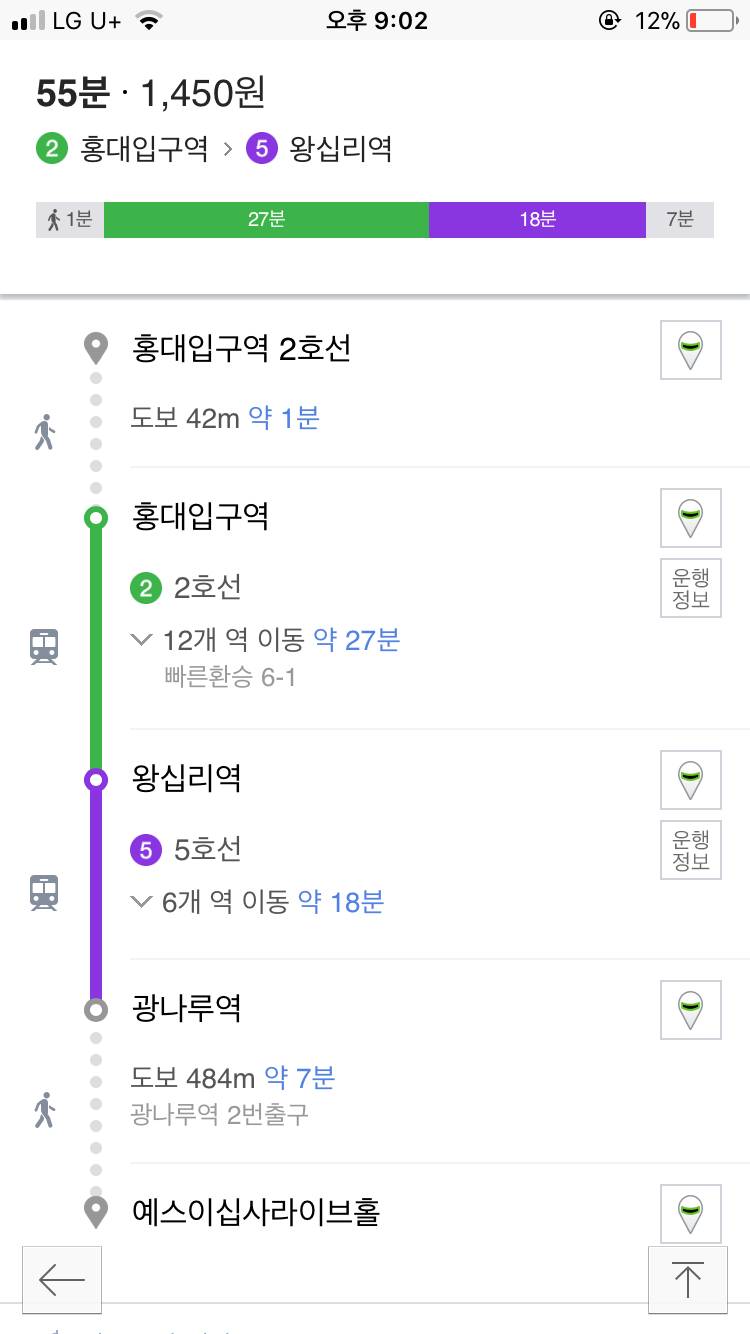Tap the green Line 2 circle badge
The width and height of the screenshot is (750, 1334).
tap(146, 589)
